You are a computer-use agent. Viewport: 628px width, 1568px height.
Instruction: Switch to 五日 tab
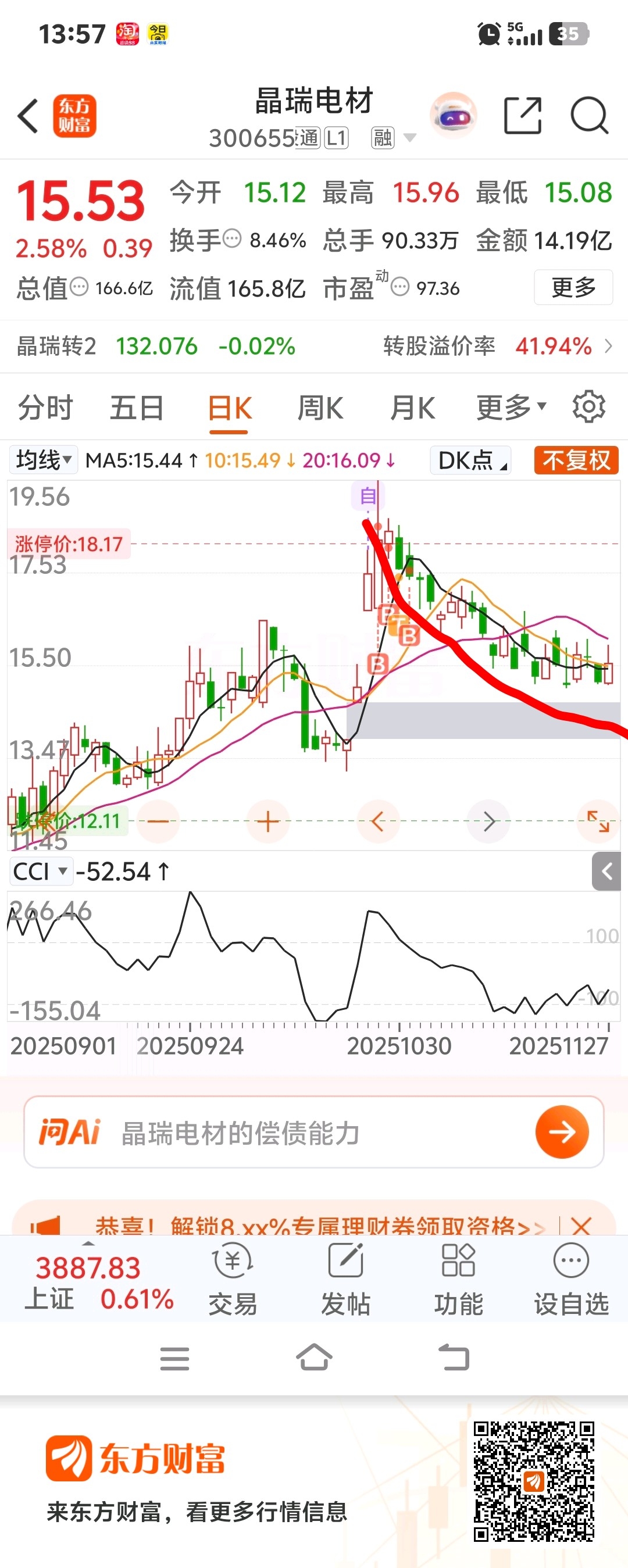(x=137, y=406)
